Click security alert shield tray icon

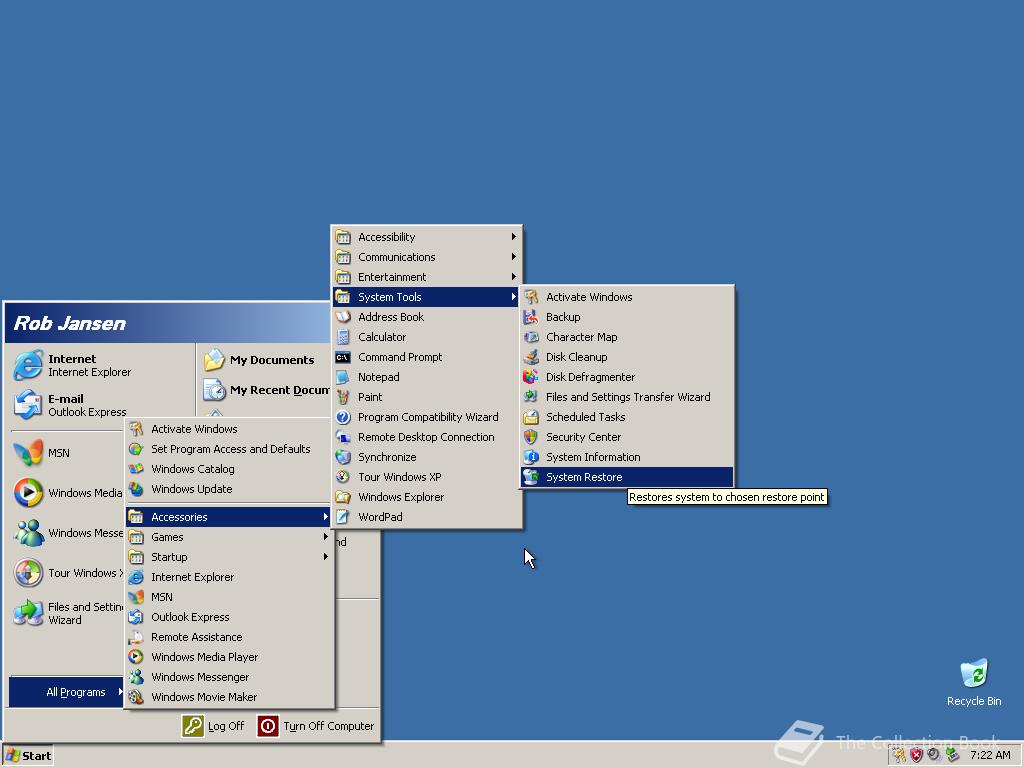coord(917,756)
